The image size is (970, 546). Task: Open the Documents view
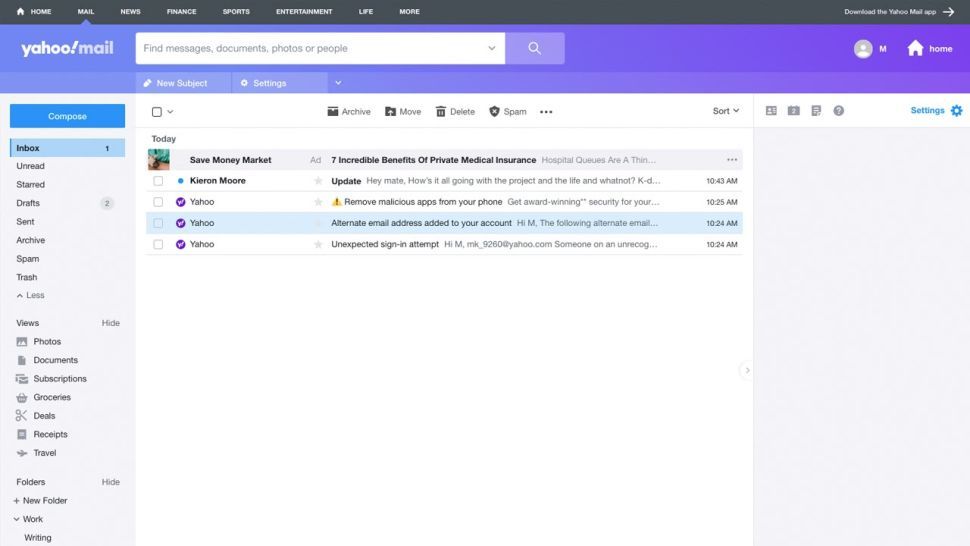[x=47, y=360]
